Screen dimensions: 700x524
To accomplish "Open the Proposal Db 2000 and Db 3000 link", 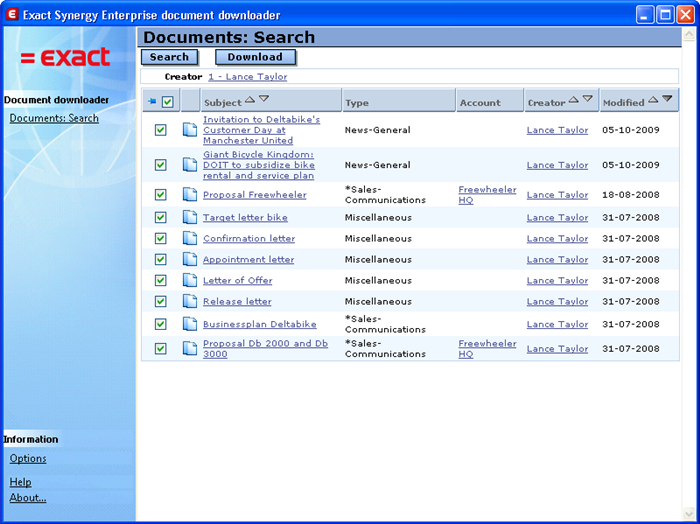I will [x=265, y=349].
